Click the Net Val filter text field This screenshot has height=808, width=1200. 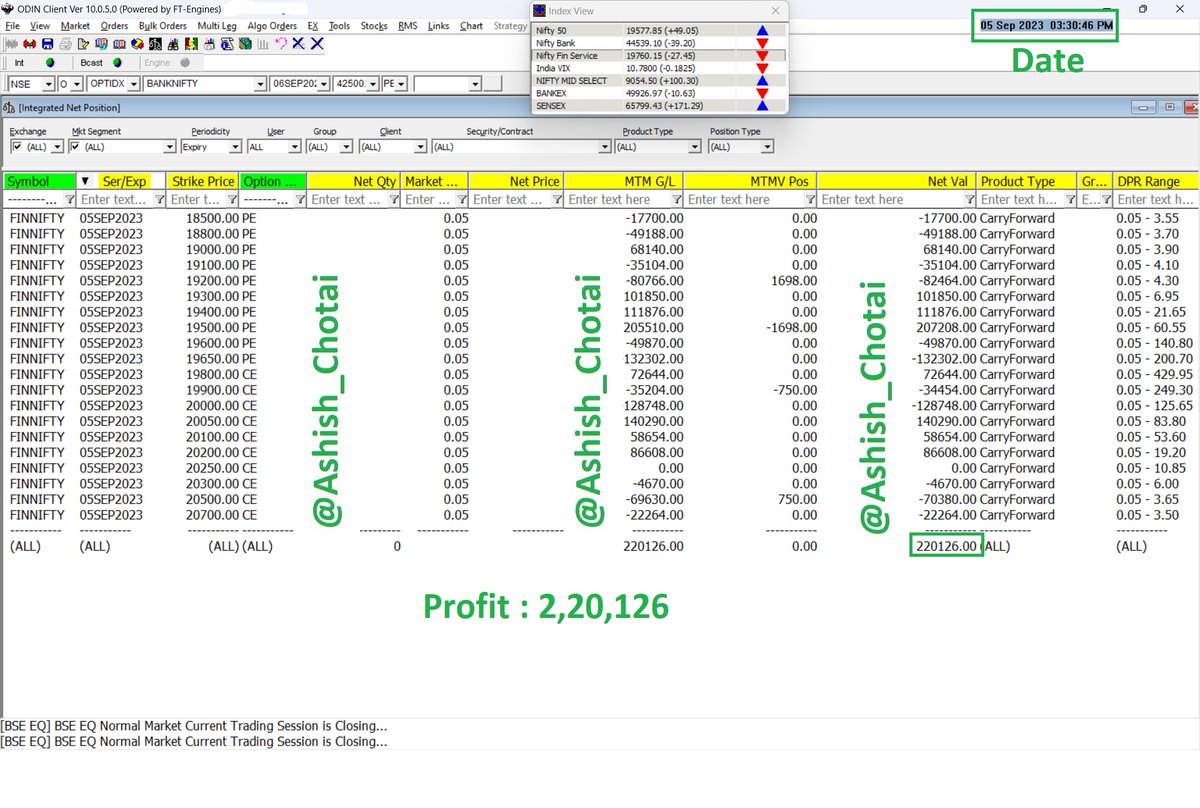(891, 199)
